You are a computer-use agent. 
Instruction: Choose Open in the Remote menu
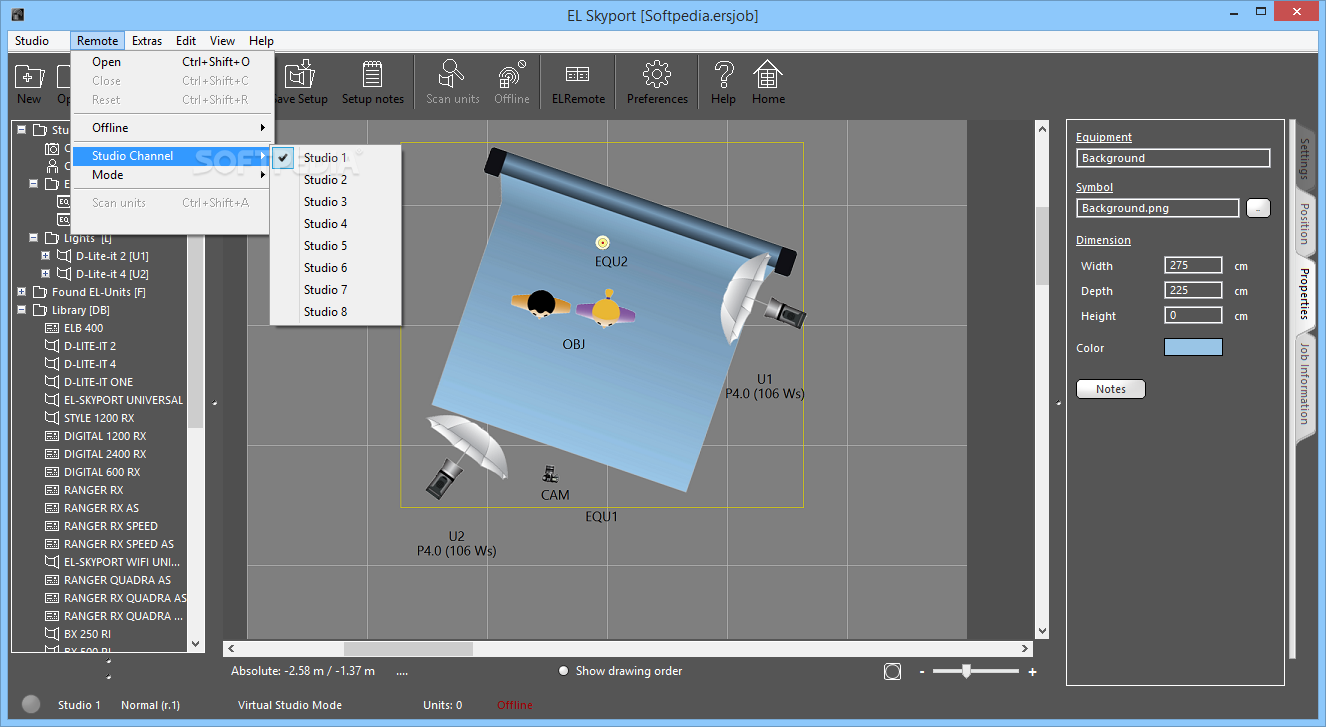point(172,62)
